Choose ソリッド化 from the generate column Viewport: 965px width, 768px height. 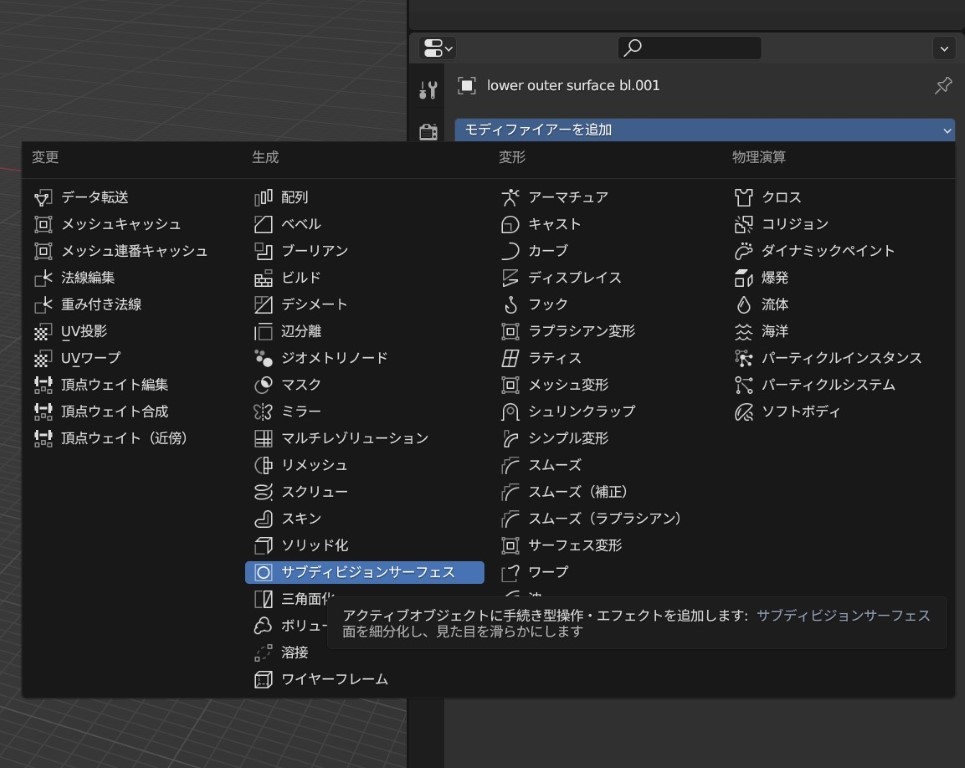(x=314, y=545)
